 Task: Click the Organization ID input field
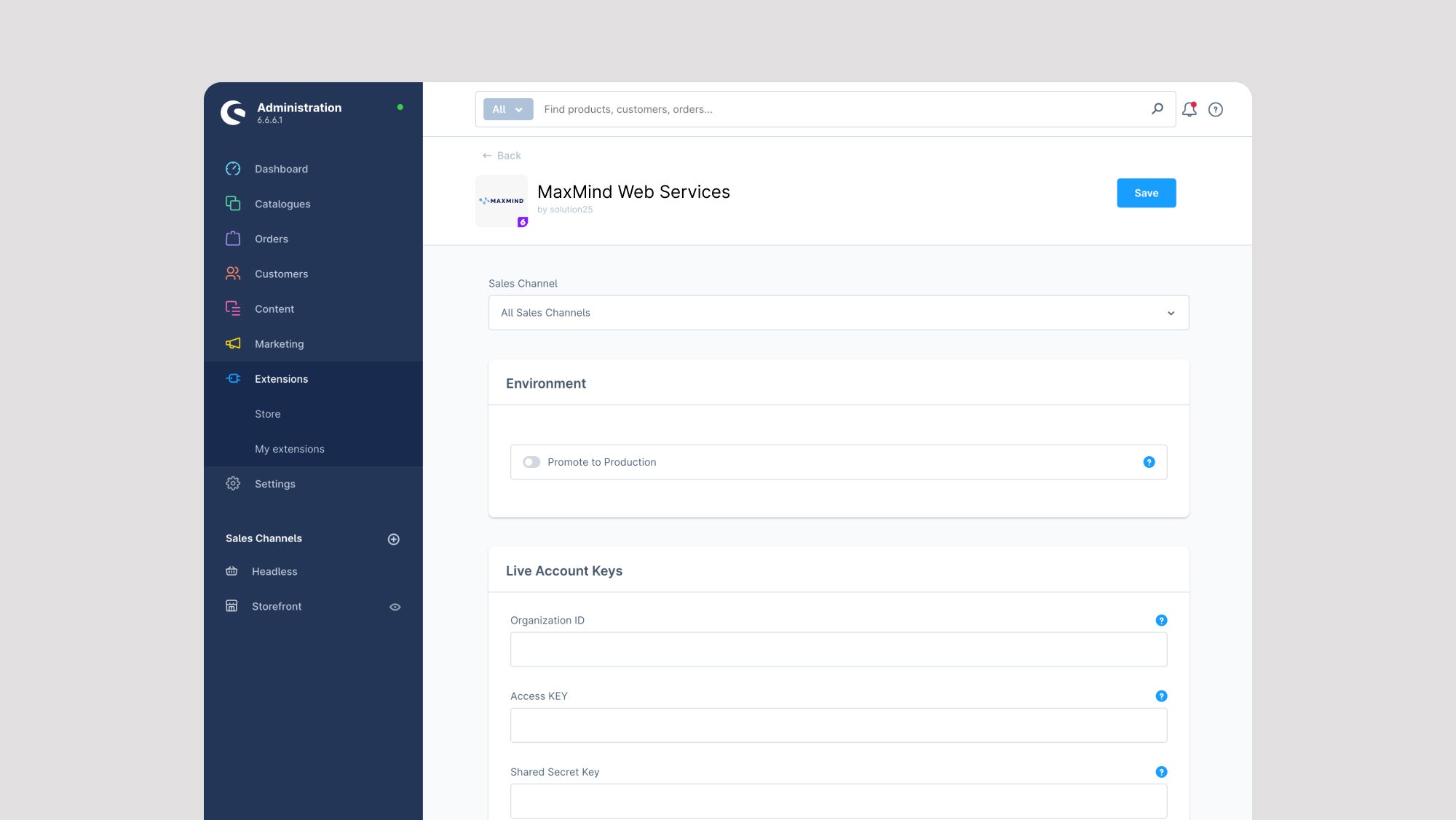(838, 649)
